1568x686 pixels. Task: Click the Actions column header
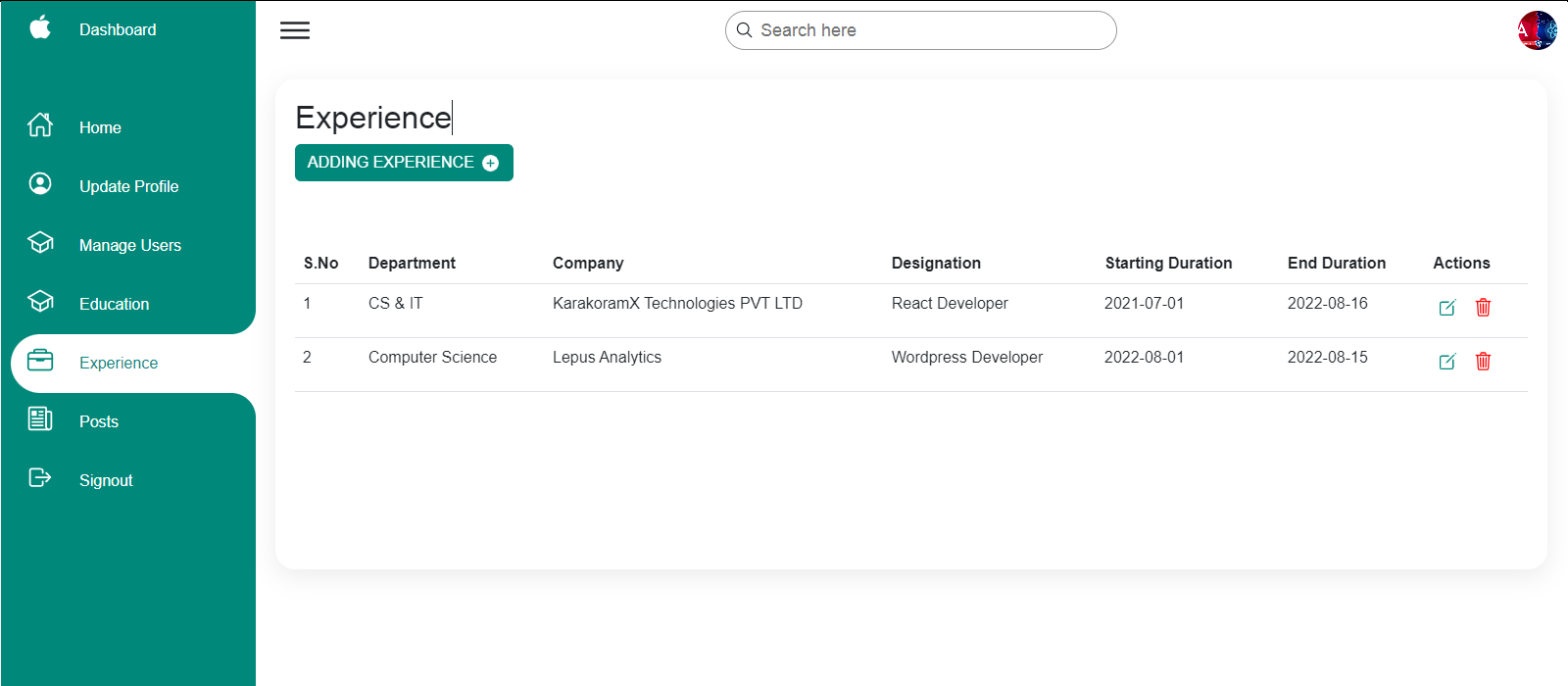1461,263
